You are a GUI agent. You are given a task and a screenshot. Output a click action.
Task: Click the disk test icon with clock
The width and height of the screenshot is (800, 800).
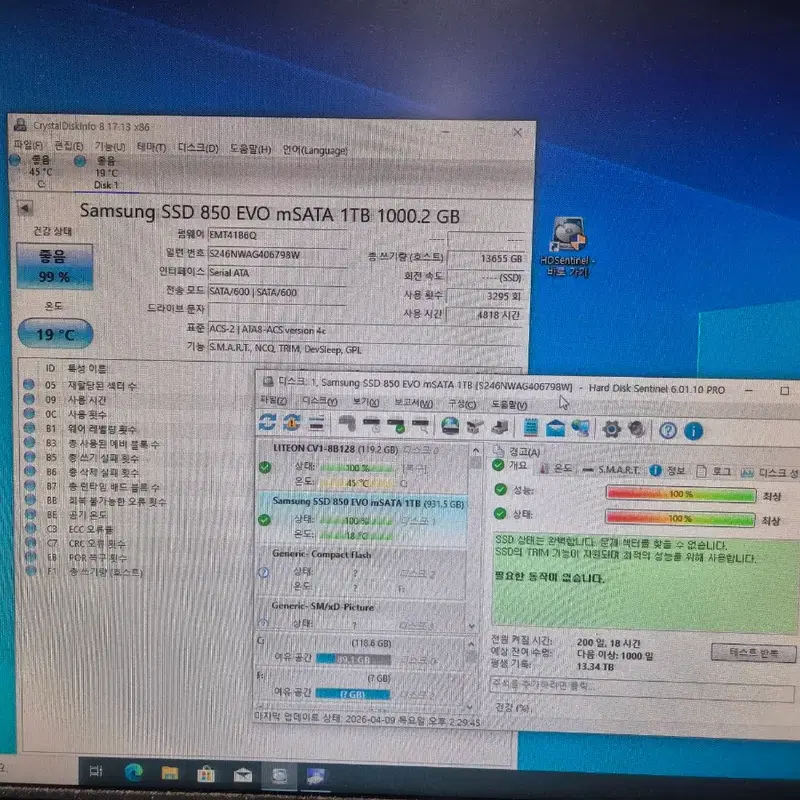point(372,425)
